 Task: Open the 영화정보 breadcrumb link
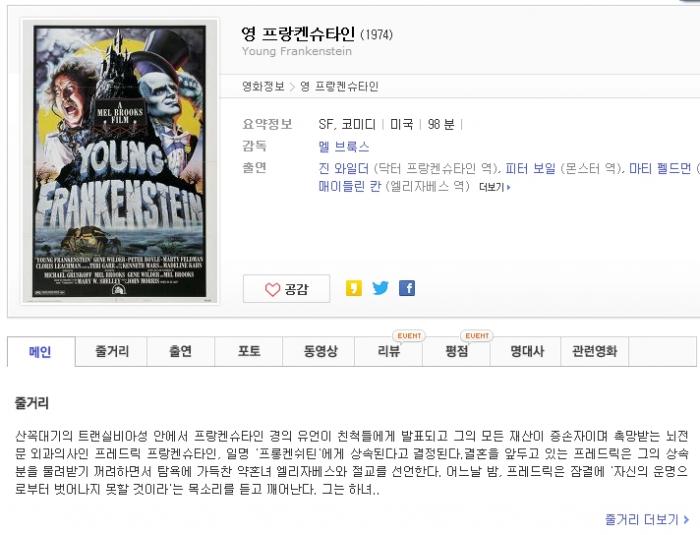263,86
